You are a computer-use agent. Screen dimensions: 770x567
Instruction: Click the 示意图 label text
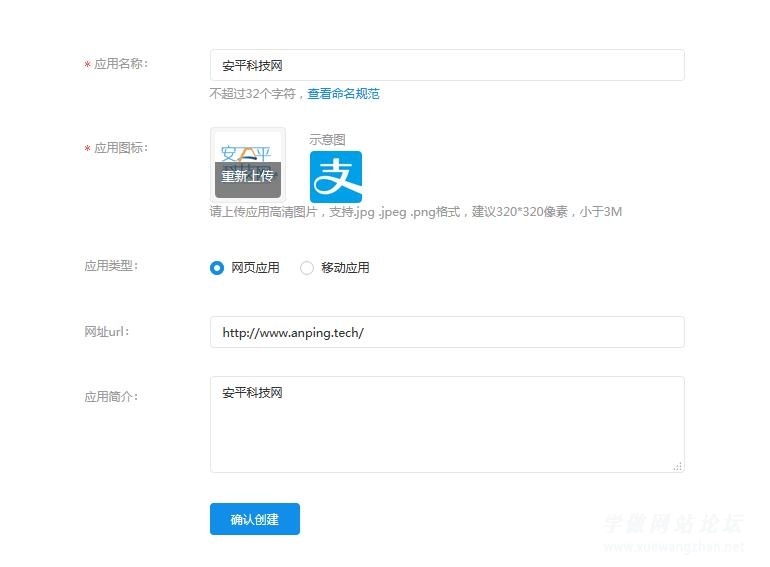click(327, 139)
